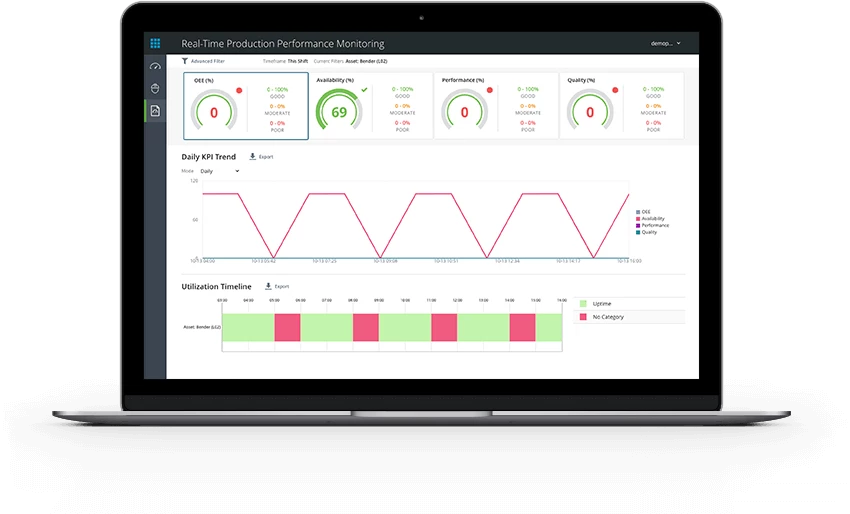Click the Timeframe This Shift filter text
The width and height of the screenshot is (850, 514).
pos(285,61)
